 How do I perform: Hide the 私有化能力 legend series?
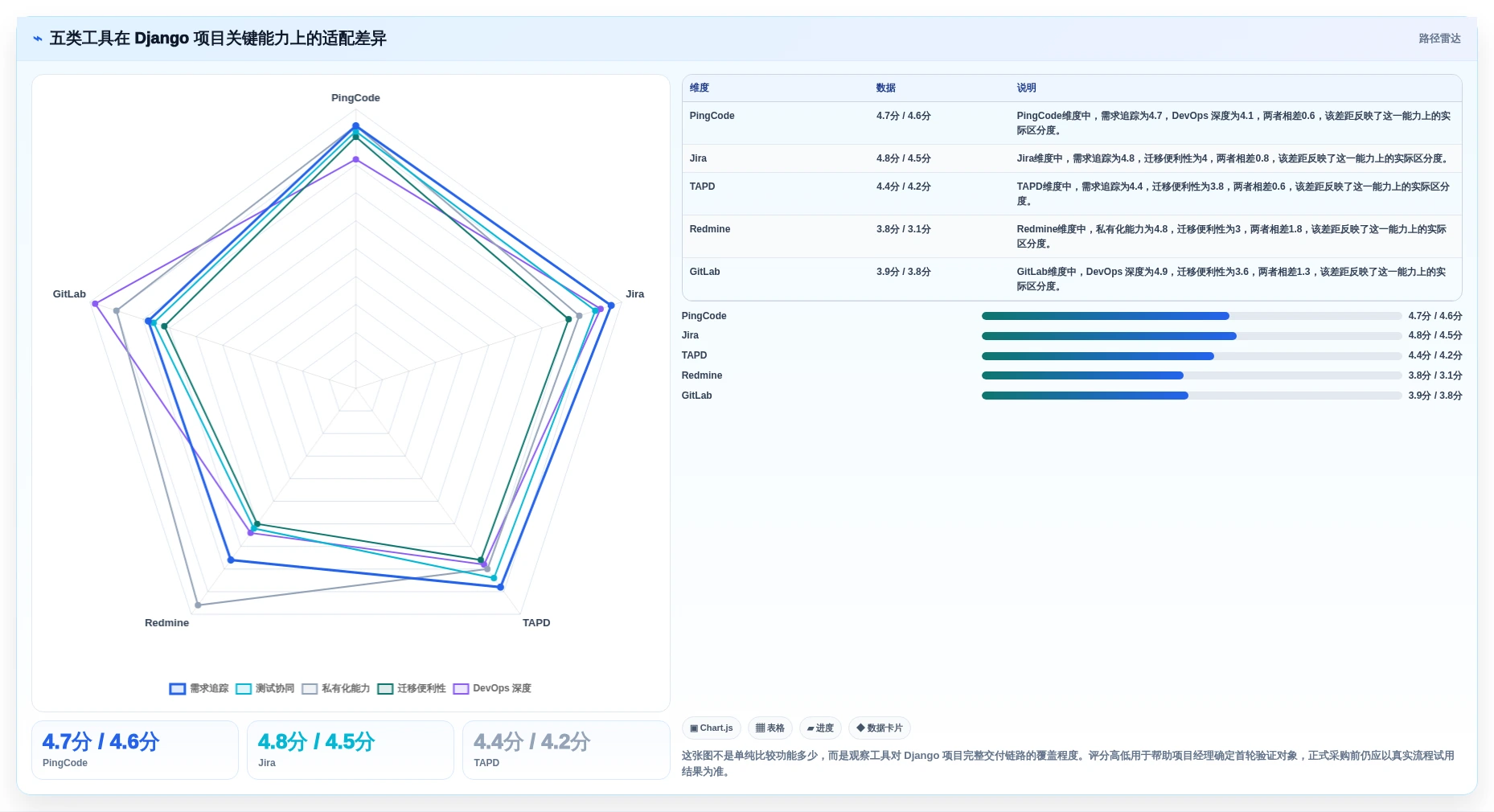pos(335,688)
